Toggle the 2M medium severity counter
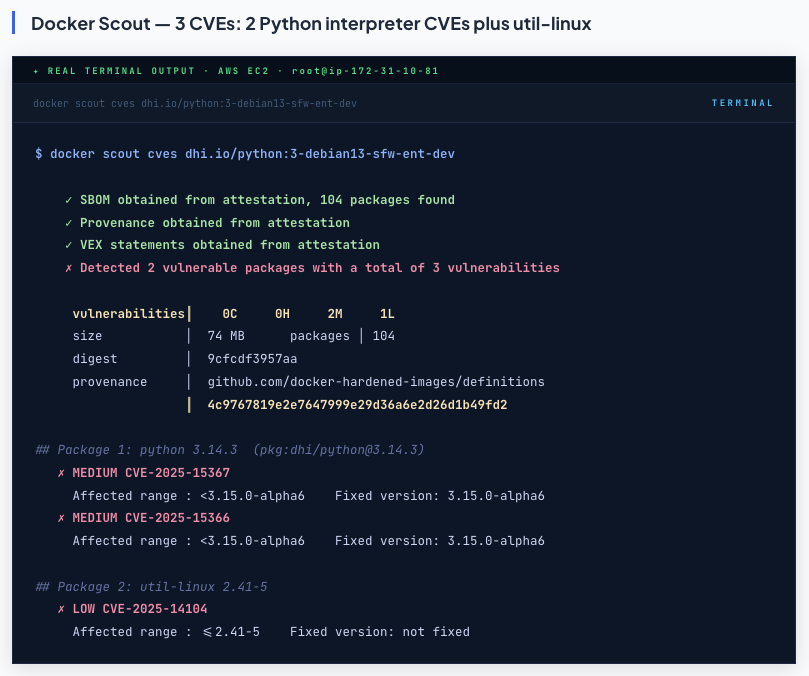The image size is (809, 676). (x=333, y=313)
